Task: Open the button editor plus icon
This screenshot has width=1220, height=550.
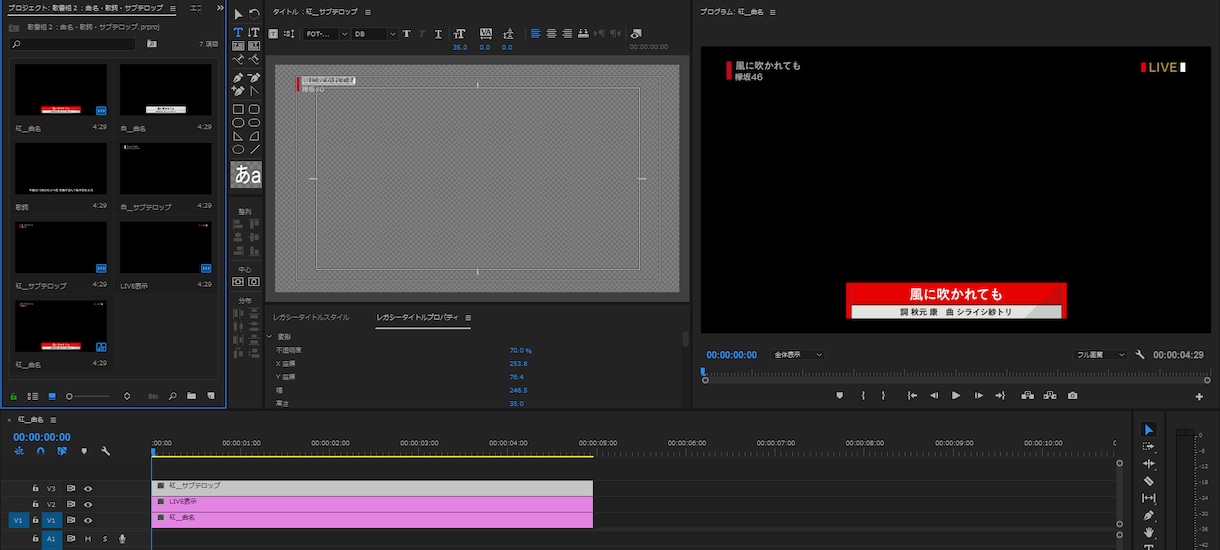Action: tap(1199, 396)
